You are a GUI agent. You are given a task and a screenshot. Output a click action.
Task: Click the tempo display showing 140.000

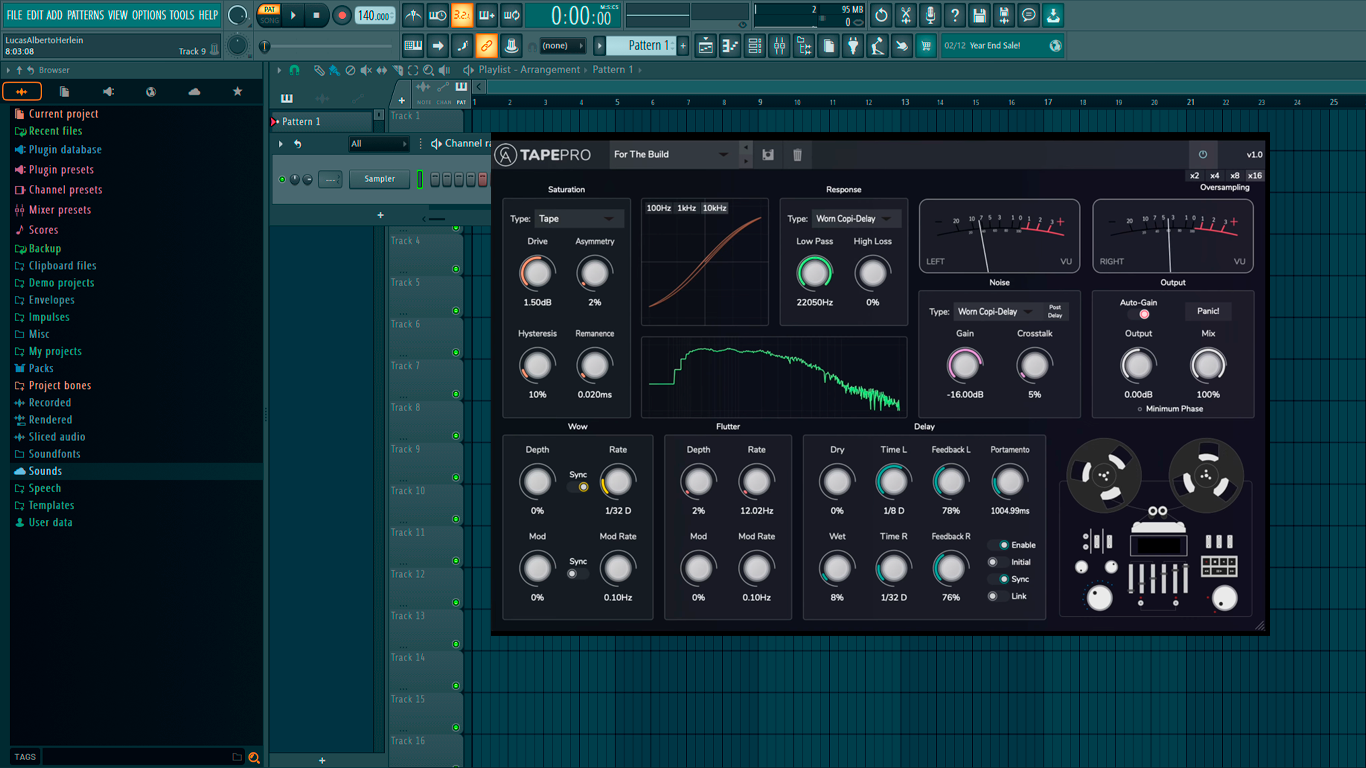[374, 16]
